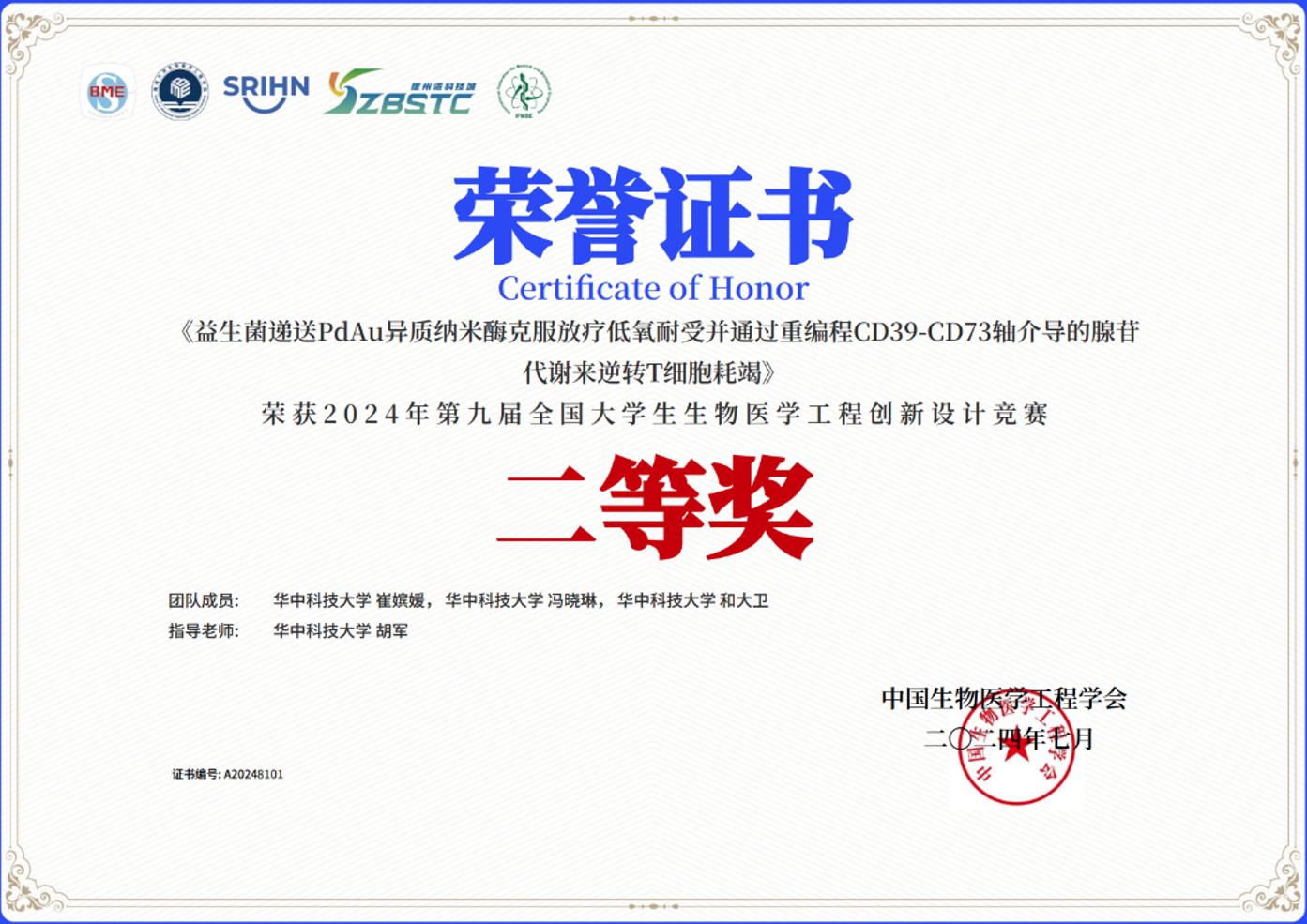This screenshot has width=1307, height=924.
Task: Click the project title line starting 《益生菌递送PdAu
Action: coord(659,332)
